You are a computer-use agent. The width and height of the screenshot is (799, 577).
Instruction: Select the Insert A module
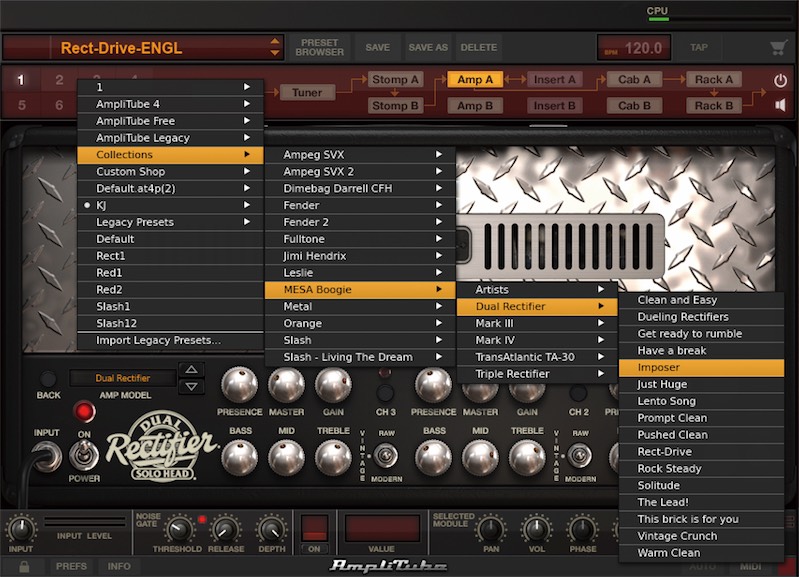pos(554,80)
